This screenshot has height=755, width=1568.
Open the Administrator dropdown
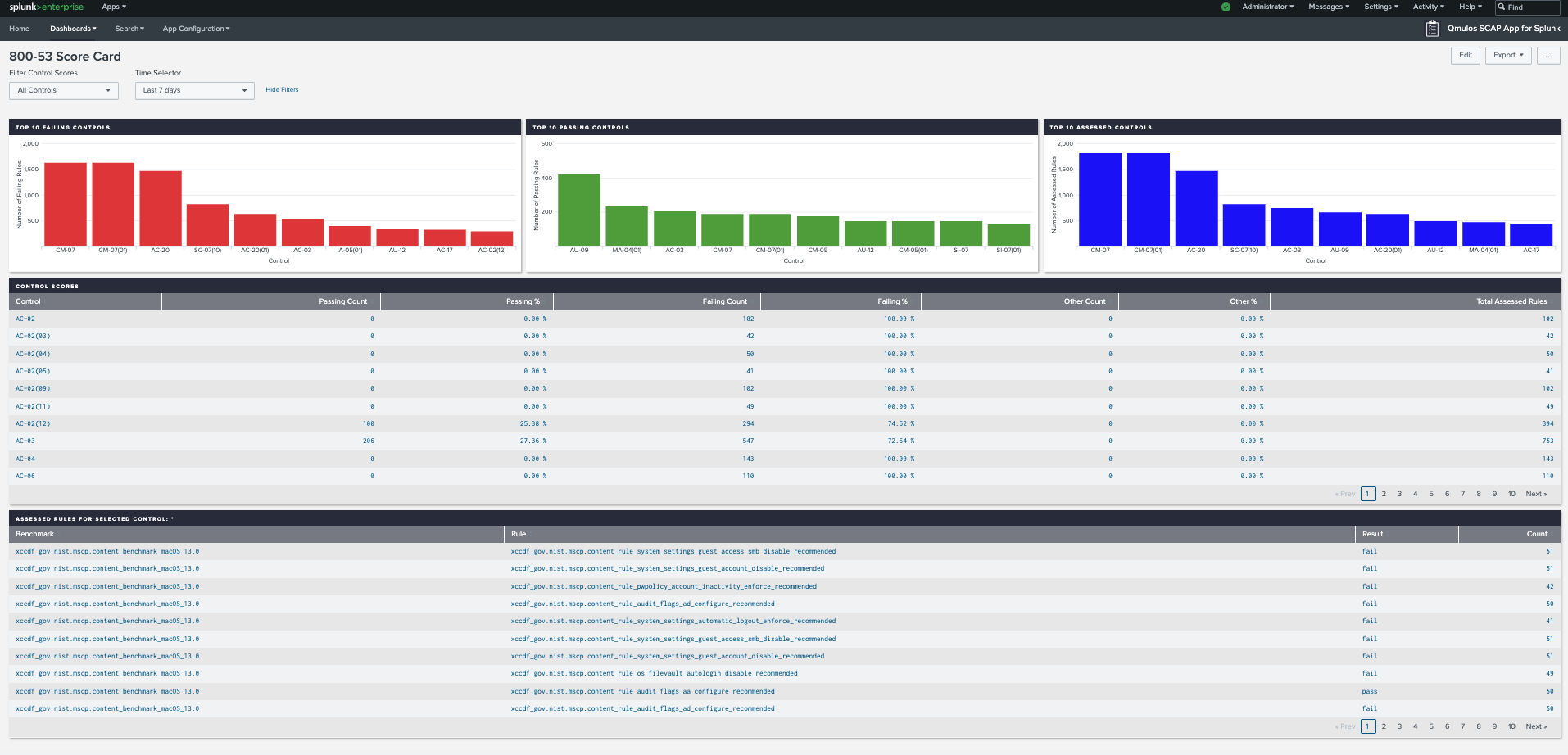click(x=1267, y=7)
